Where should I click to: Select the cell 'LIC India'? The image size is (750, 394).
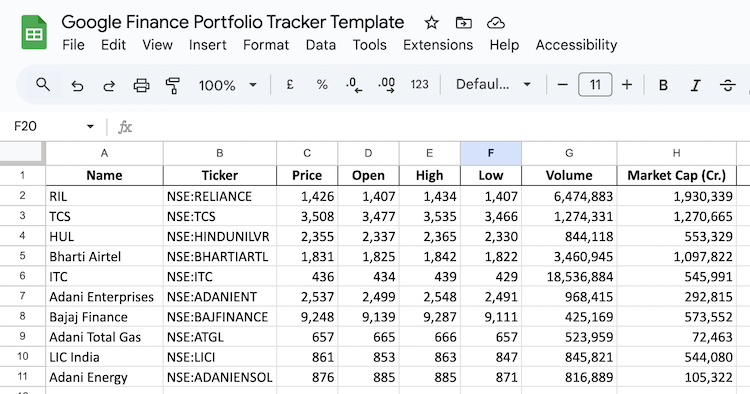[x=104, y=357]
